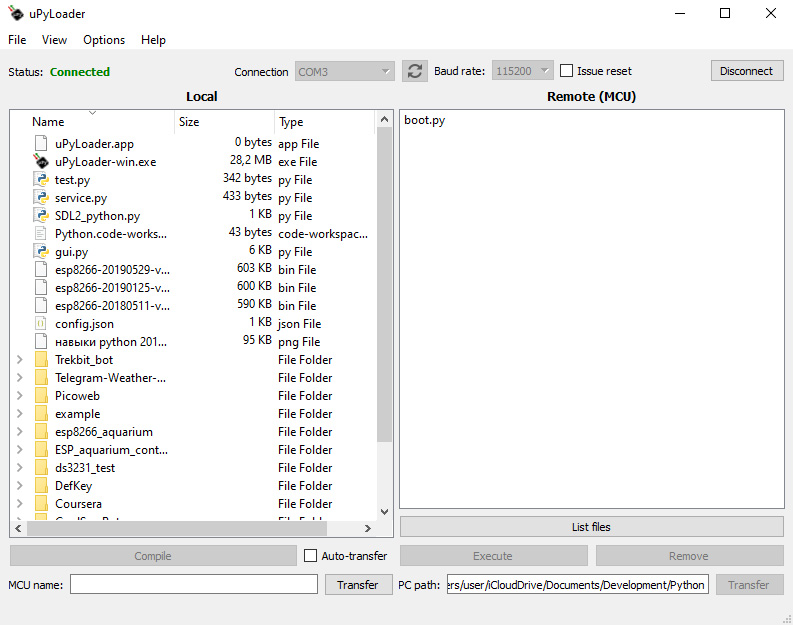Image resolution: width=793 pixels, height=625 pixels.
Task: Click the Python icon next to test.py
Action: click(41, 180)
